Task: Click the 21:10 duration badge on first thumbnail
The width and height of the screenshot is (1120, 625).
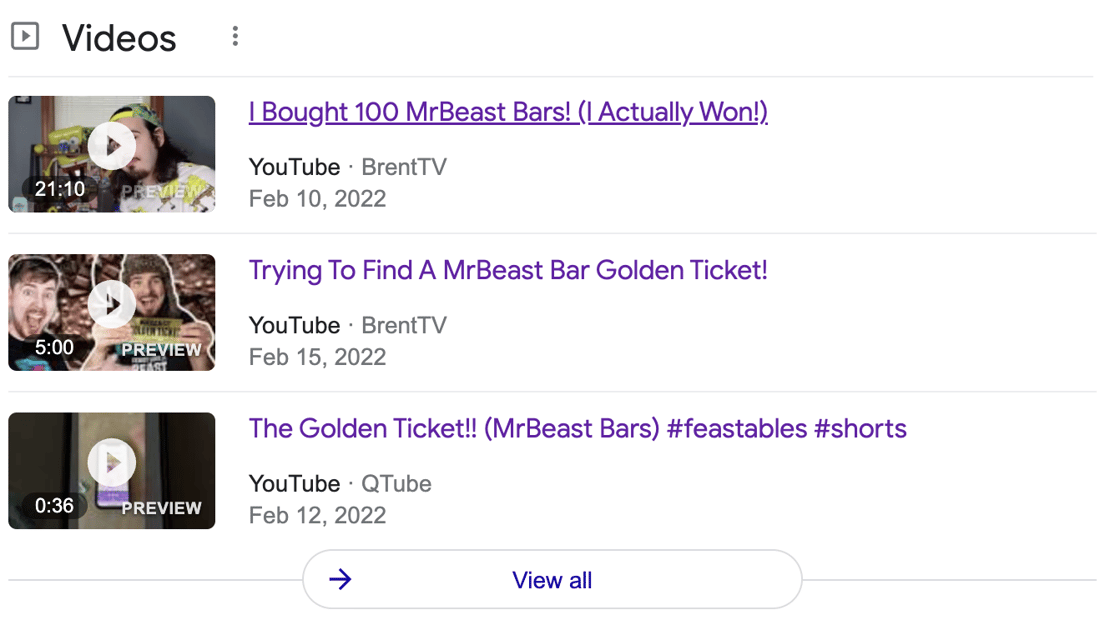Action: click(x=60, y=189)
